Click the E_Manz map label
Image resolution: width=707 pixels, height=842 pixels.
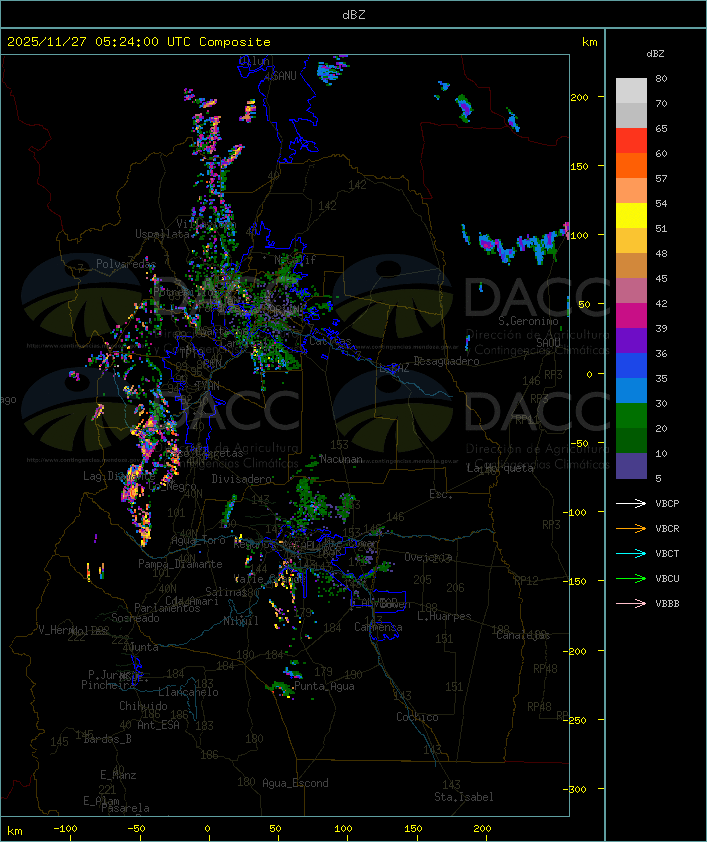[118, 775]
